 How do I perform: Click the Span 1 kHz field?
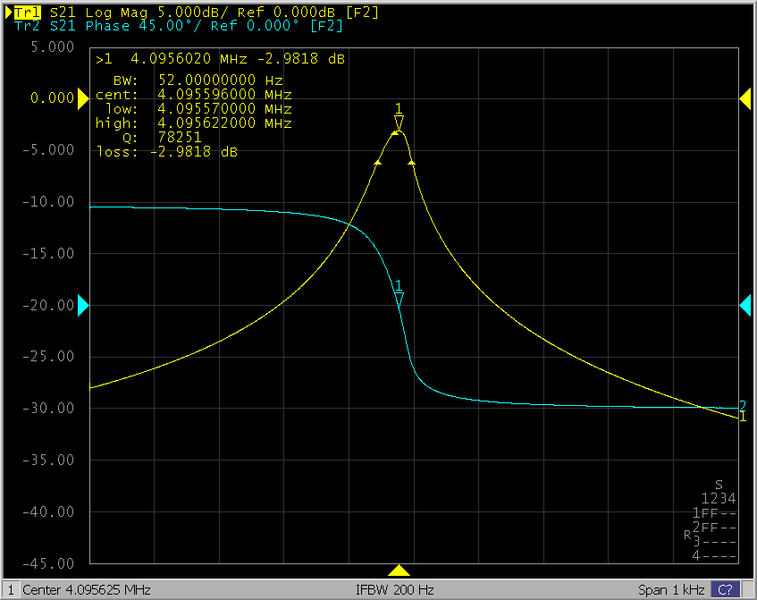(x=670, y=590)
